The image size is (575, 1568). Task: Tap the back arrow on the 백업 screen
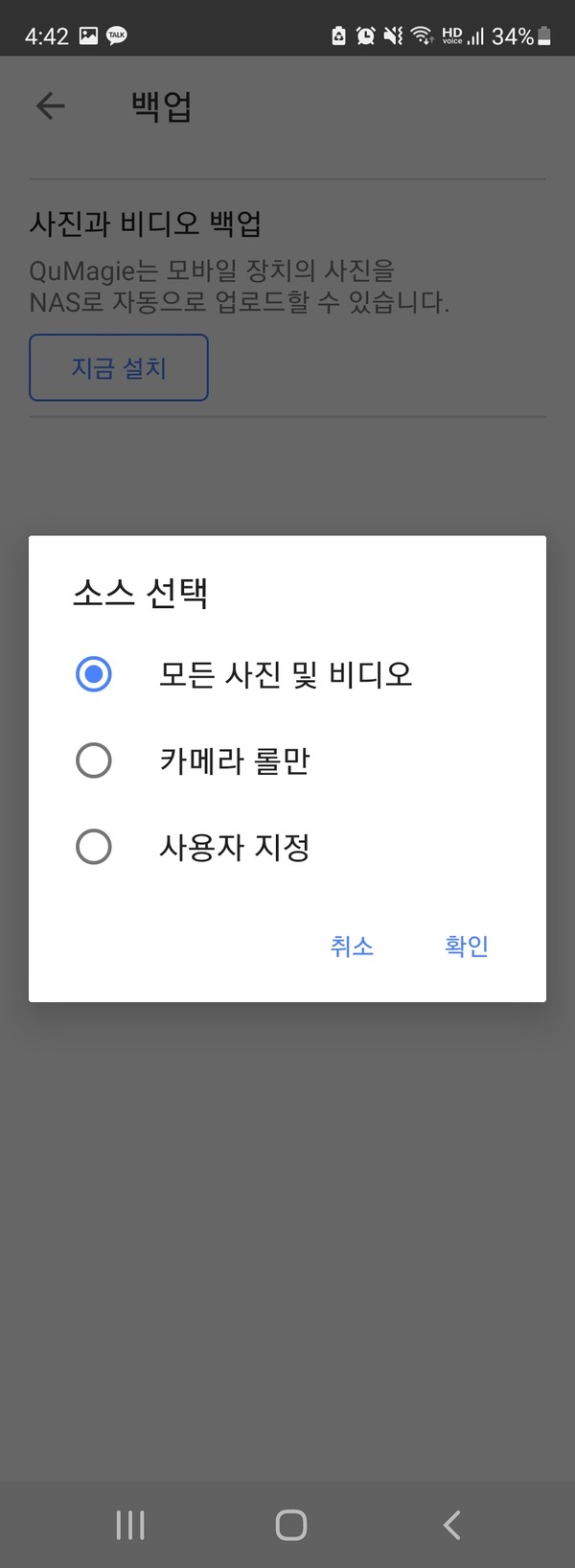click(x=50, y=105)
